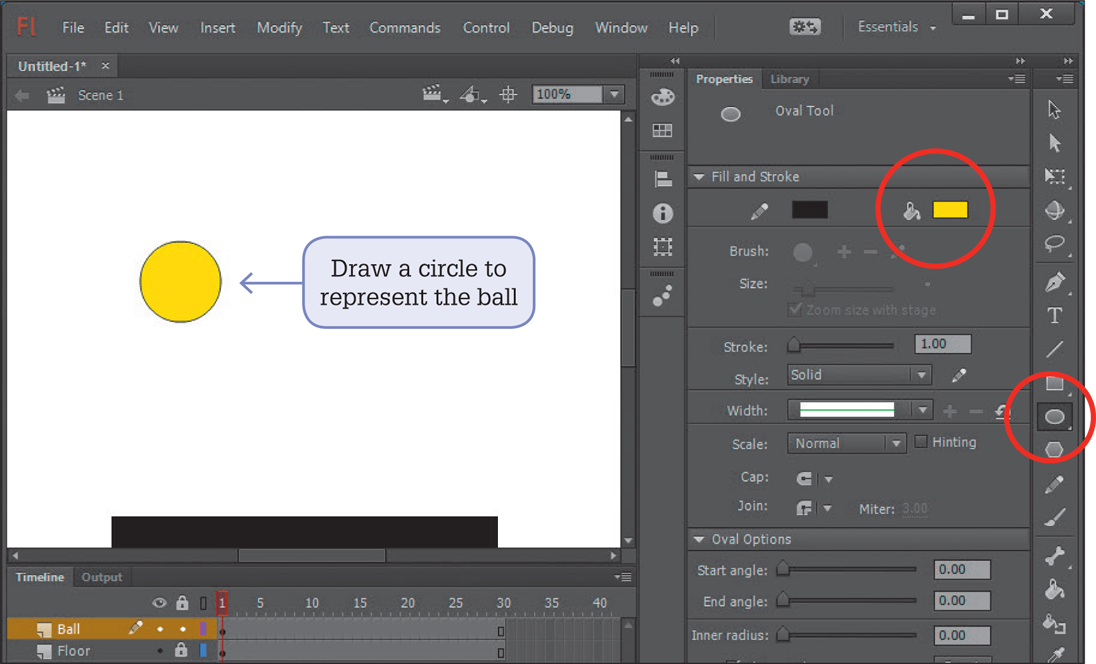Viewport: 1096px width, 664px height.
Task: Click the show/hide all layers eye
Action: point(159,602)
